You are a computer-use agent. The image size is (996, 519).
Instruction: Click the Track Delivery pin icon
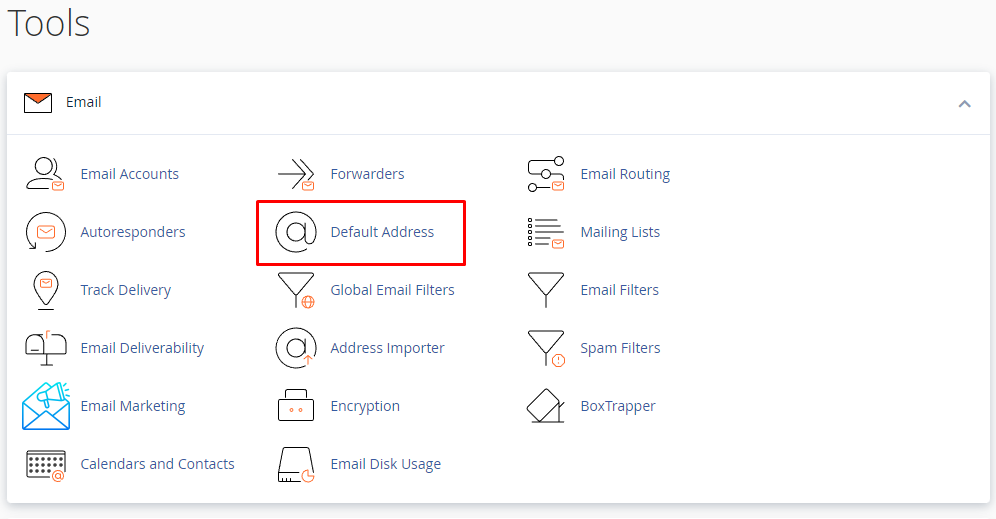(45, 290)
